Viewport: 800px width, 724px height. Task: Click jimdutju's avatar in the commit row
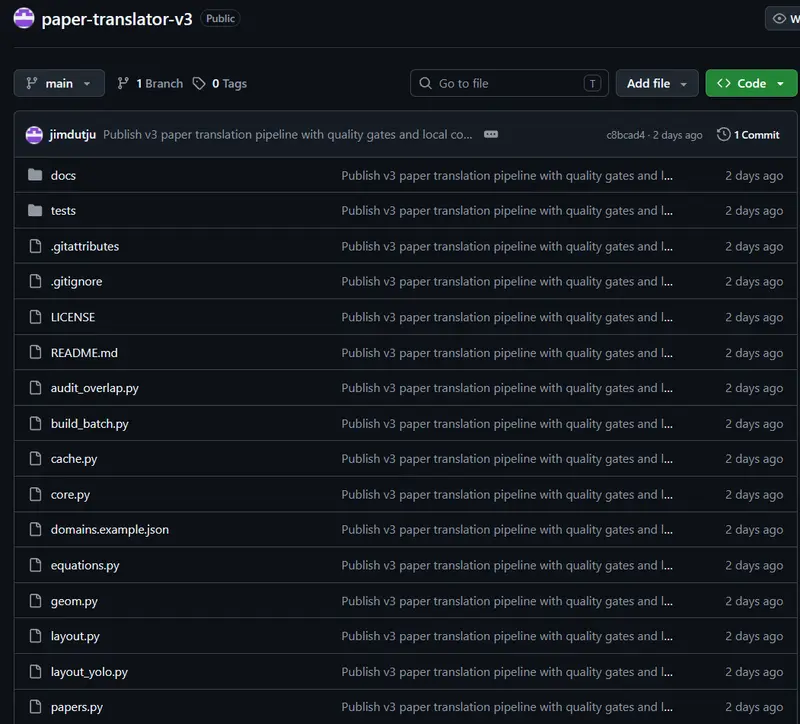[34, 135]
